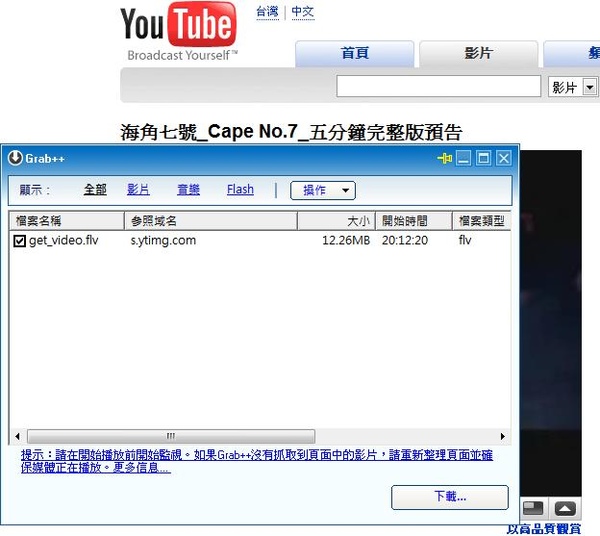Click the 20:12:20 start time cell
The image size is (600, 536).
tap(405, 241)
